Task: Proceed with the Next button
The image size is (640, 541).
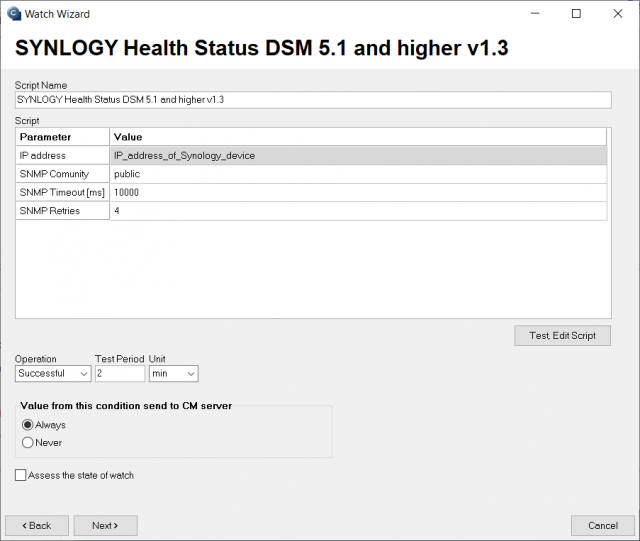Action: tap(105, 525)
